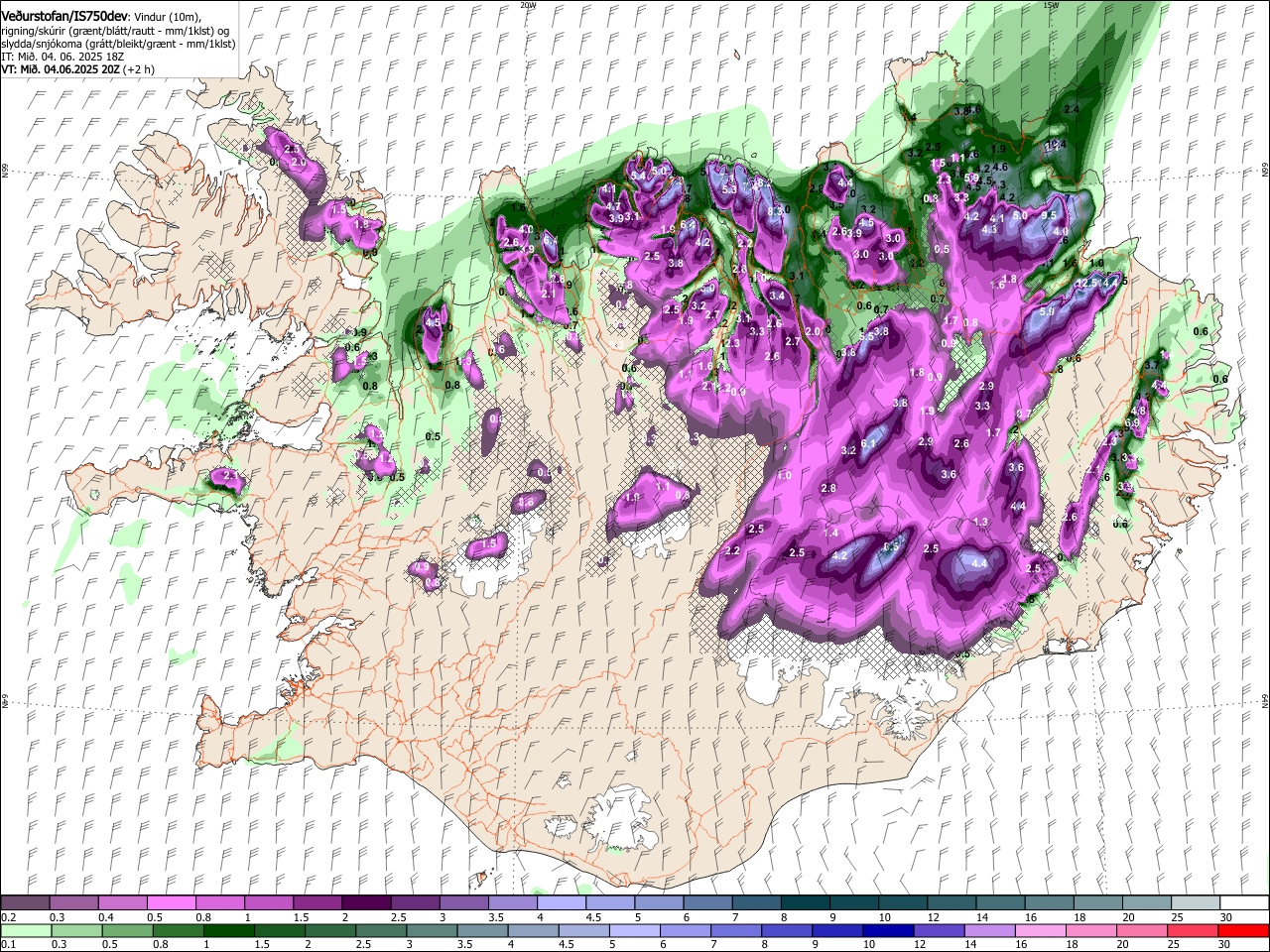1270x952 pixels.
Task: Choose the 25 swatch in lower legend row
Action: 1193,930
